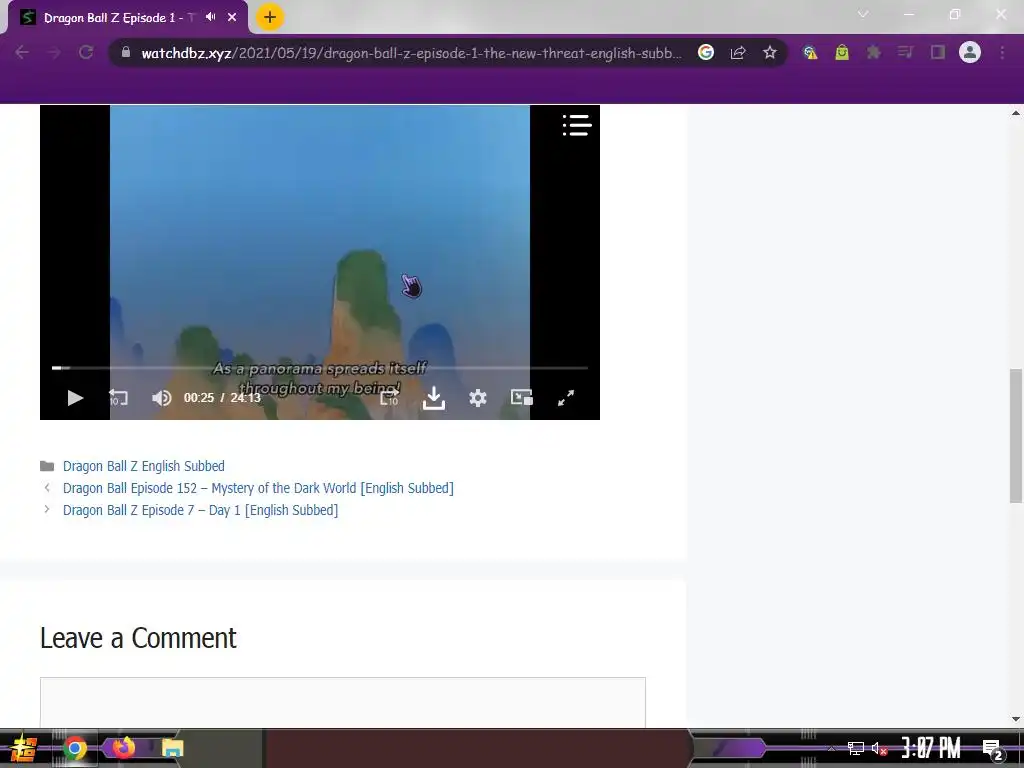Show hidden tray icons chevron
Screen dimensions: 1024x768
(x=831, y=748)
